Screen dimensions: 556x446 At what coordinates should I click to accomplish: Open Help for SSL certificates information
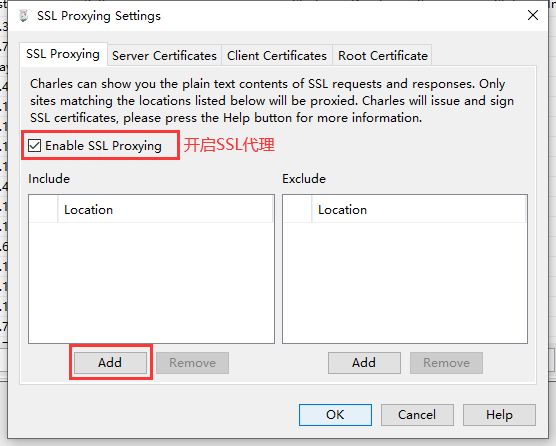(499, 415)
